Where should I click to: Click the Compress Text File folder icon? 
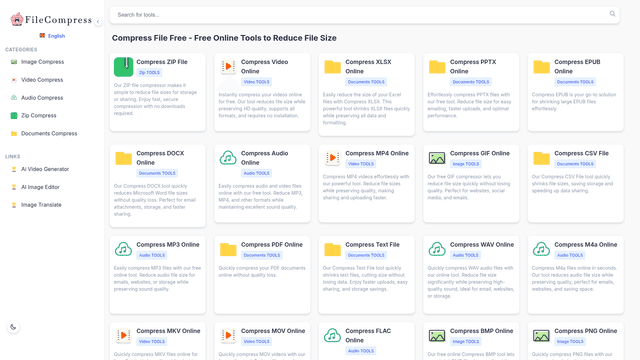click(x=333, y=249)
